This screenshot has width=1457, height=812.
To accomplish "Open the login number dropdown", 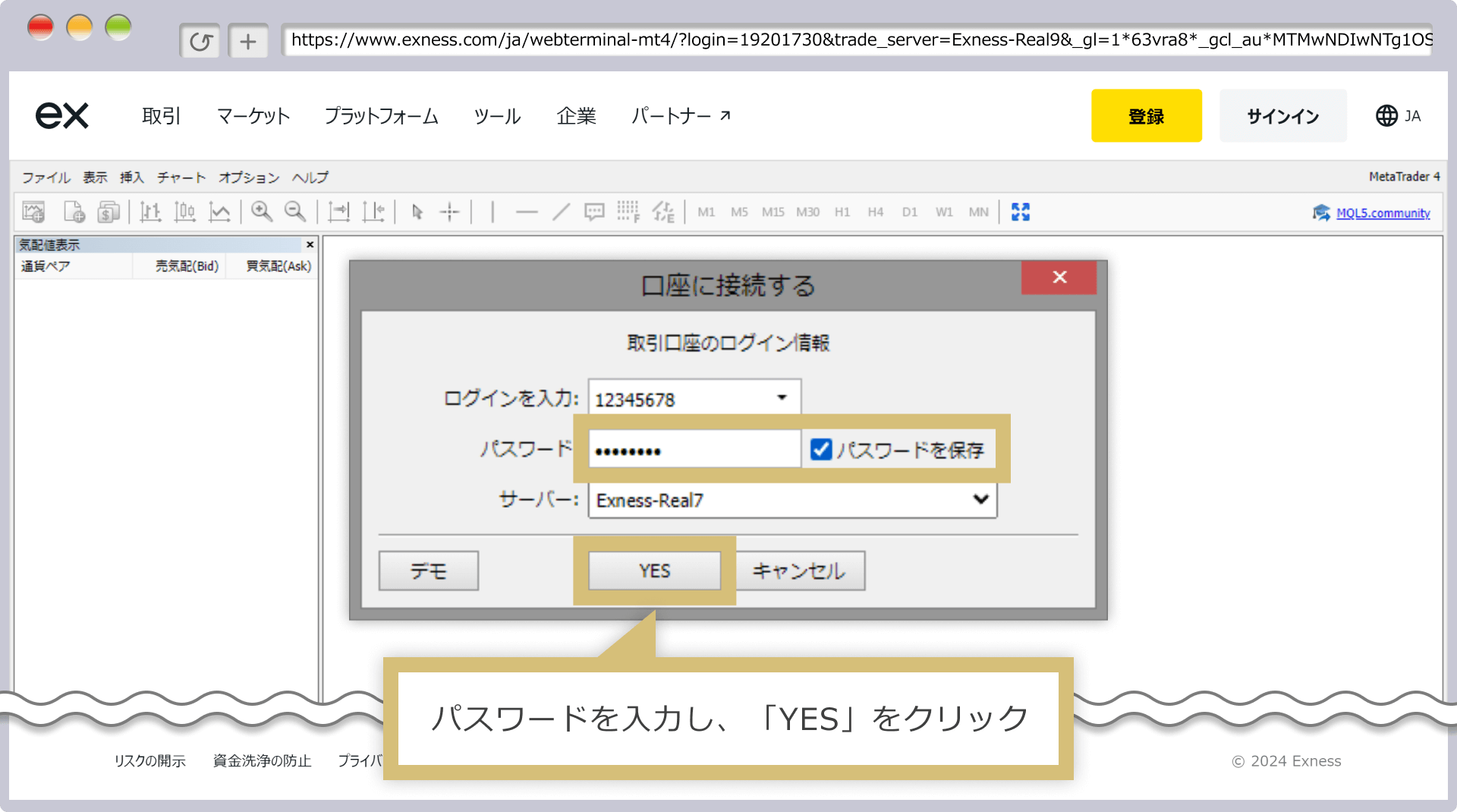I will click(x=782, y=398).
